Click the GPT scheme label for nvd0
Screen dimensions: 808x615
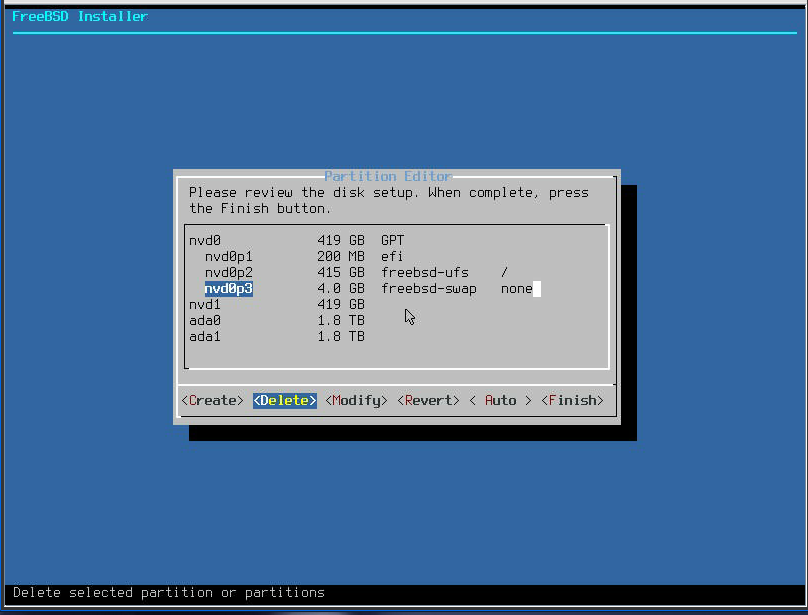click(393, 241)
